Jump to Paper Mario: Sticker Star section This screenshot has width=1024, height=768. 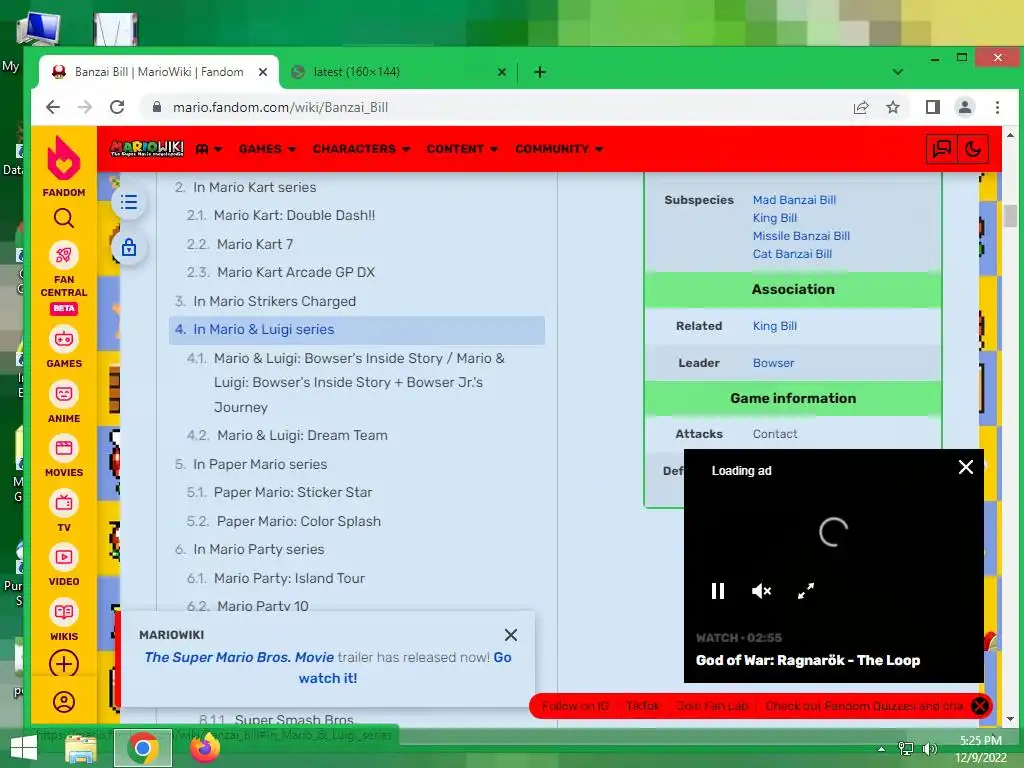pos(293,492)
